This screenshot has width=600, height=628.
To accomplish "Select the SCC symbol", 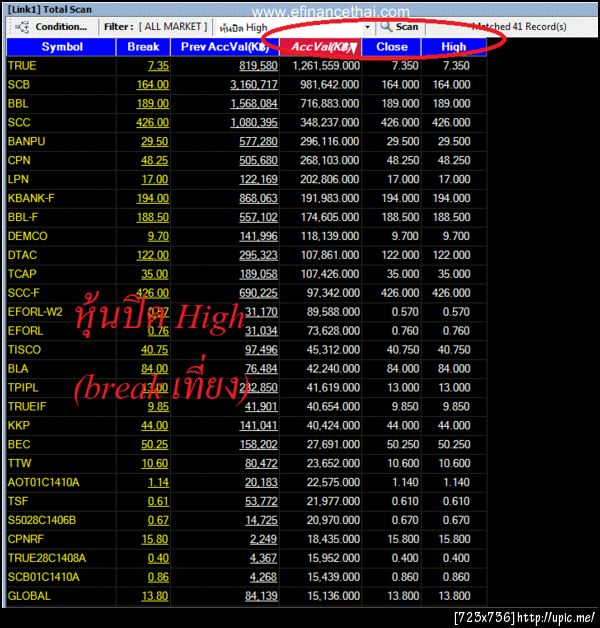I will (19, 122).
